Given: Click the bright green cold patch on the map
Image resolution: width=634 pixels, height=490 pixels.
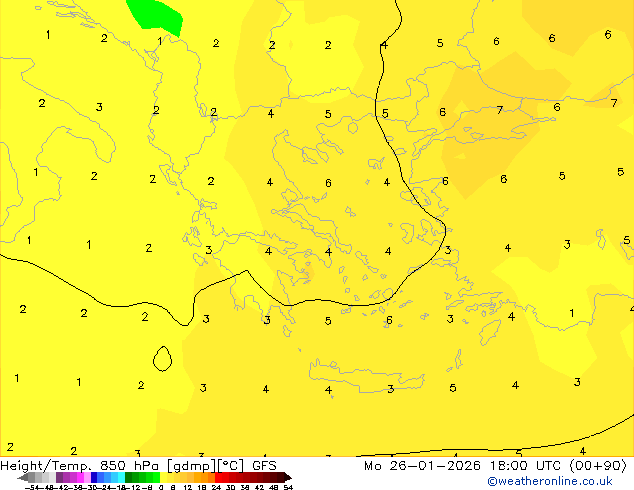Looking at the screenshot, I should [156, 15].
